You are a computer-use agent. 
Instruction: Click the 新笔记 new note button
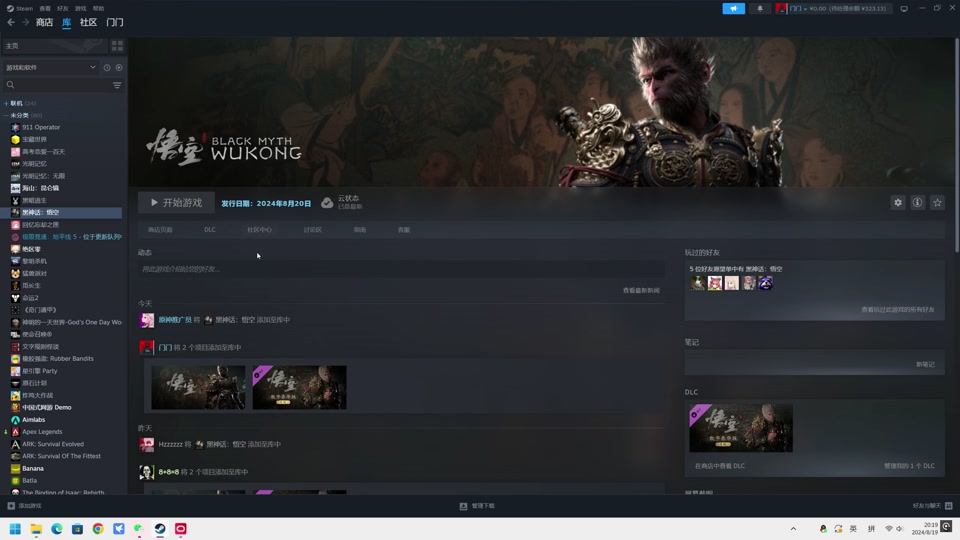[925, 364]
